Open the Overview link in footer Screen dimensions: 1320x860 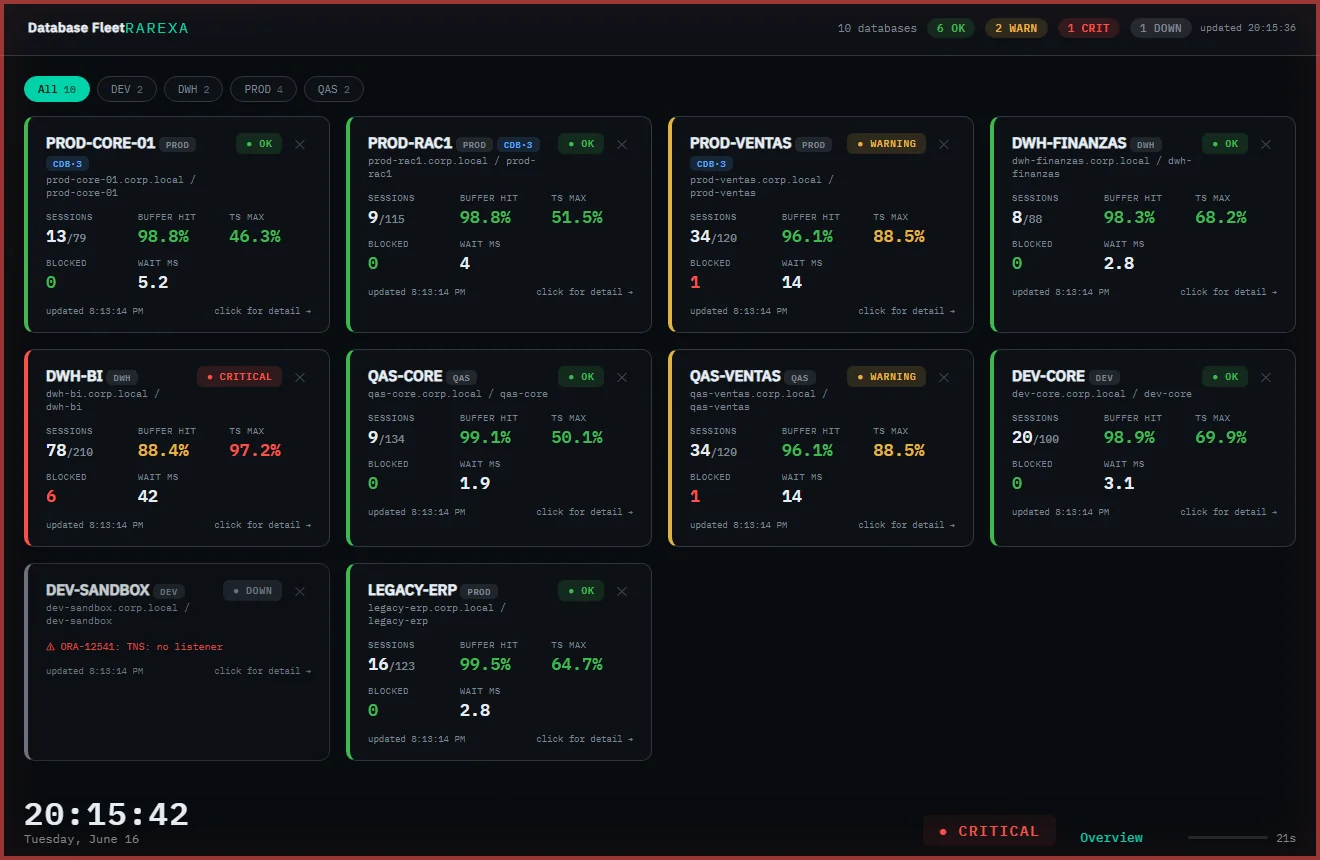[1111, 837]
